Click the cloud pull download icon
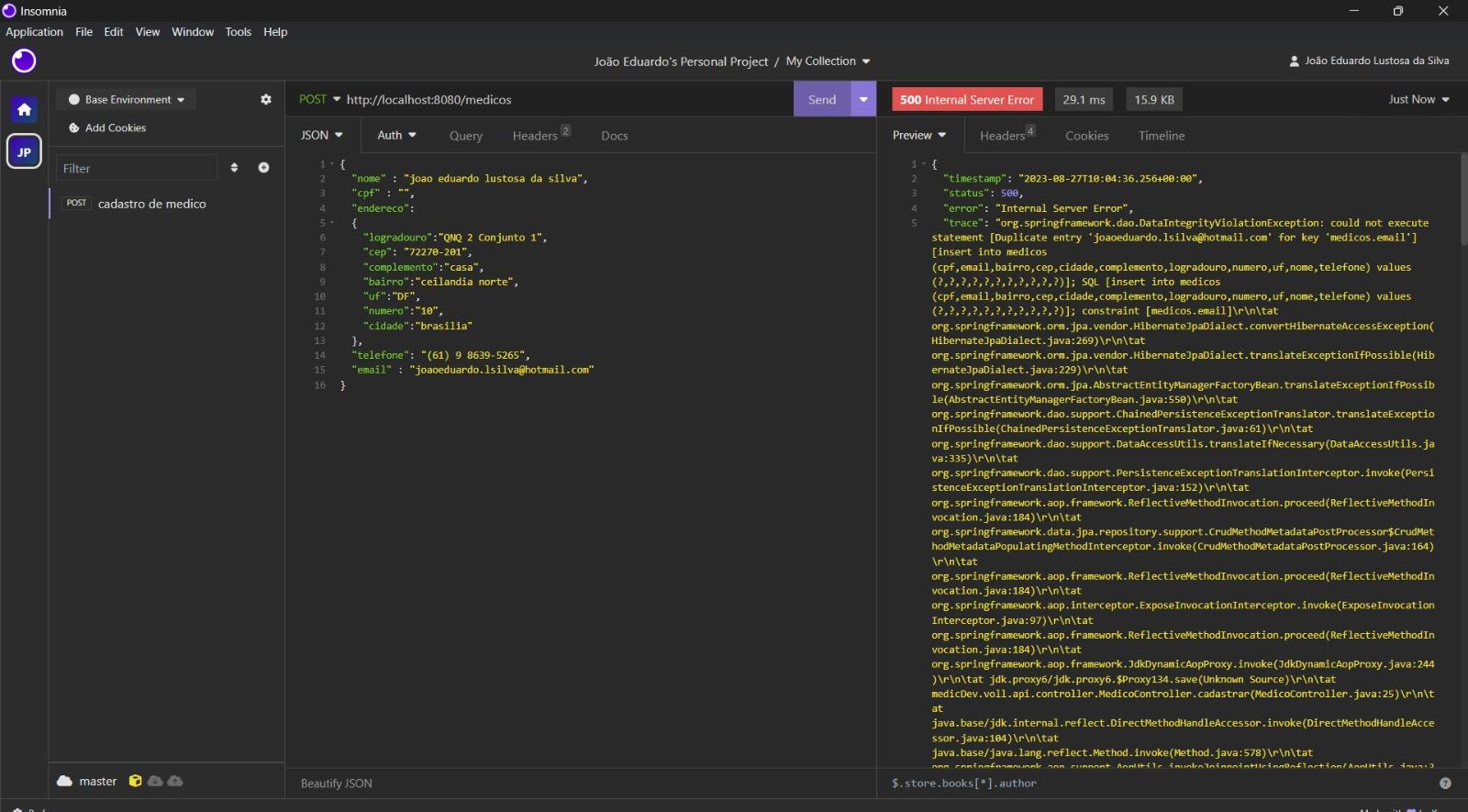This screenshot has height=812, width=1468. (x=155, y=781)
